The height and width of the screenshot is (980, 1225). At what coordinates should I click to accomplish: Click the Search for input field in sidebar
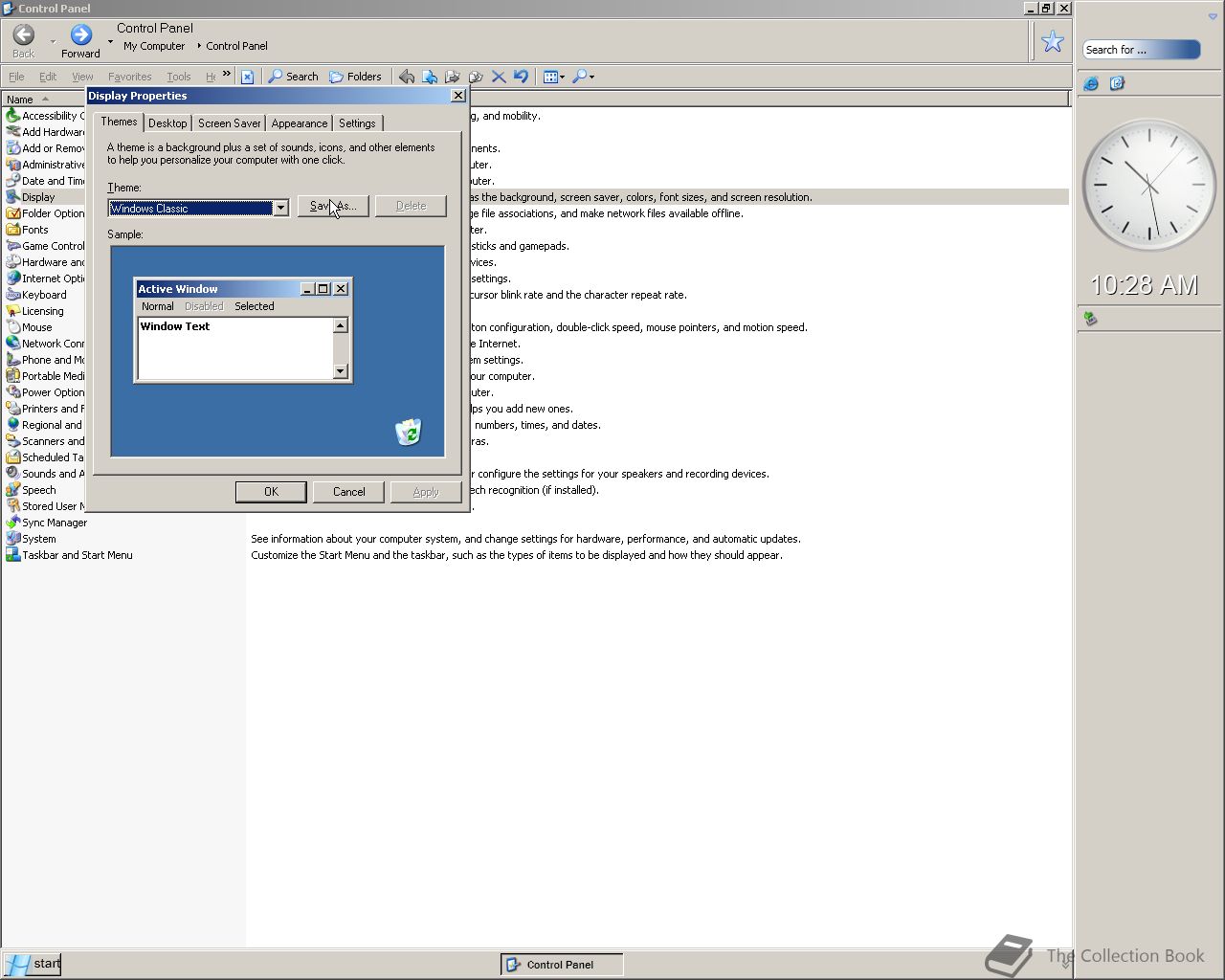(1140, 50)
